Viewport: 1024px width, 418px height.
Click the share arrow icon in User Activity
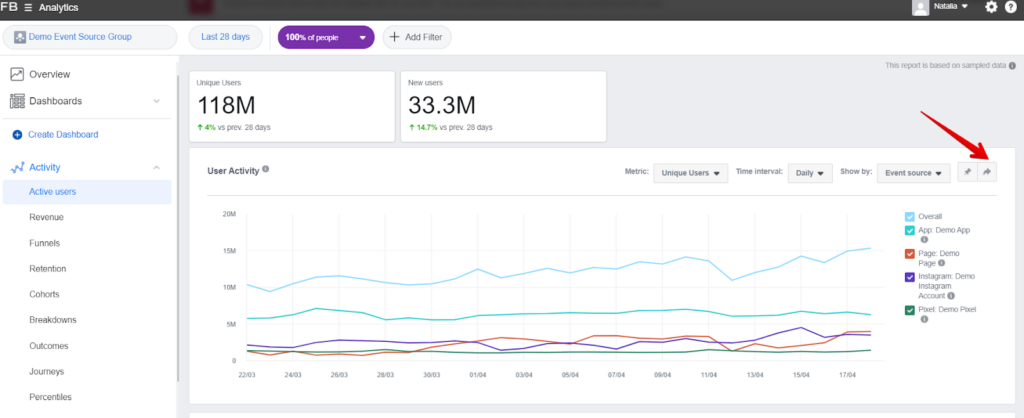987,172
